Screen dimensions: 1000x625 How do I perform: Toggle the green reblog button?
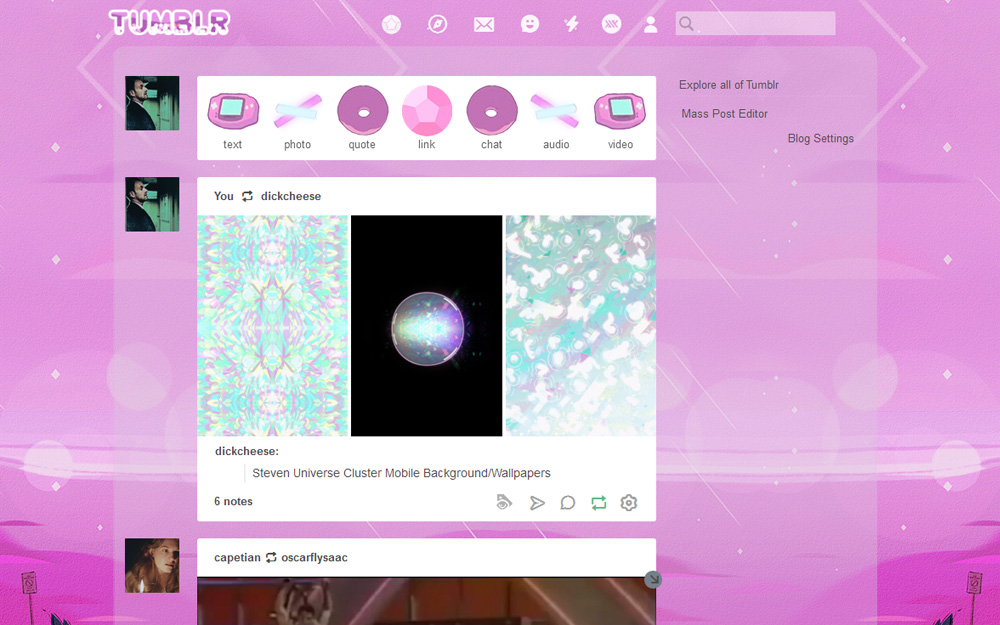tap(598, 503)
